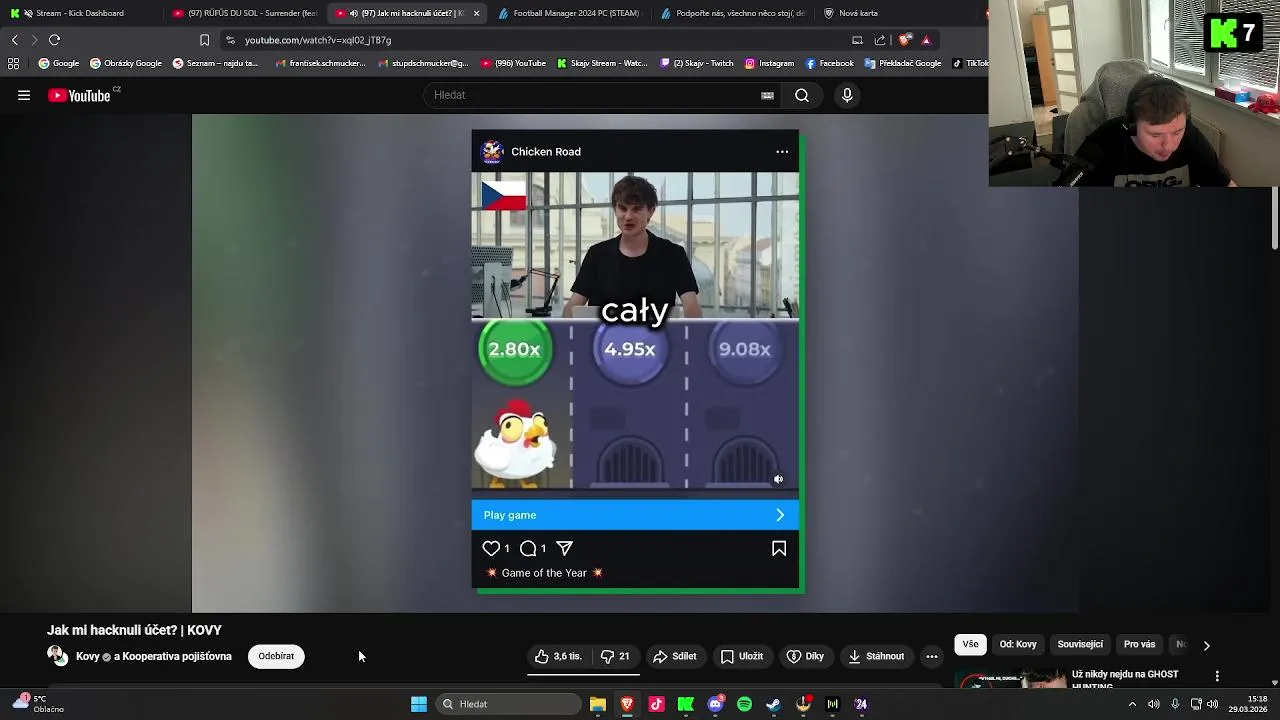Switch to the Nová karta tab
Viewport: 1280px width, 720px height.
point(895,13)
